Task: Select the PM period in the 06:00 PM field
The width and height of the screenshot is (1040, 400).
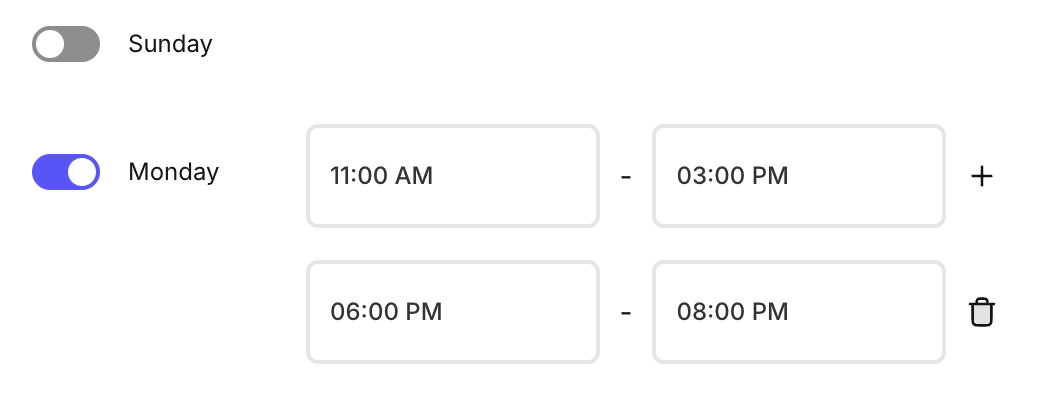Action: (423, 312)
